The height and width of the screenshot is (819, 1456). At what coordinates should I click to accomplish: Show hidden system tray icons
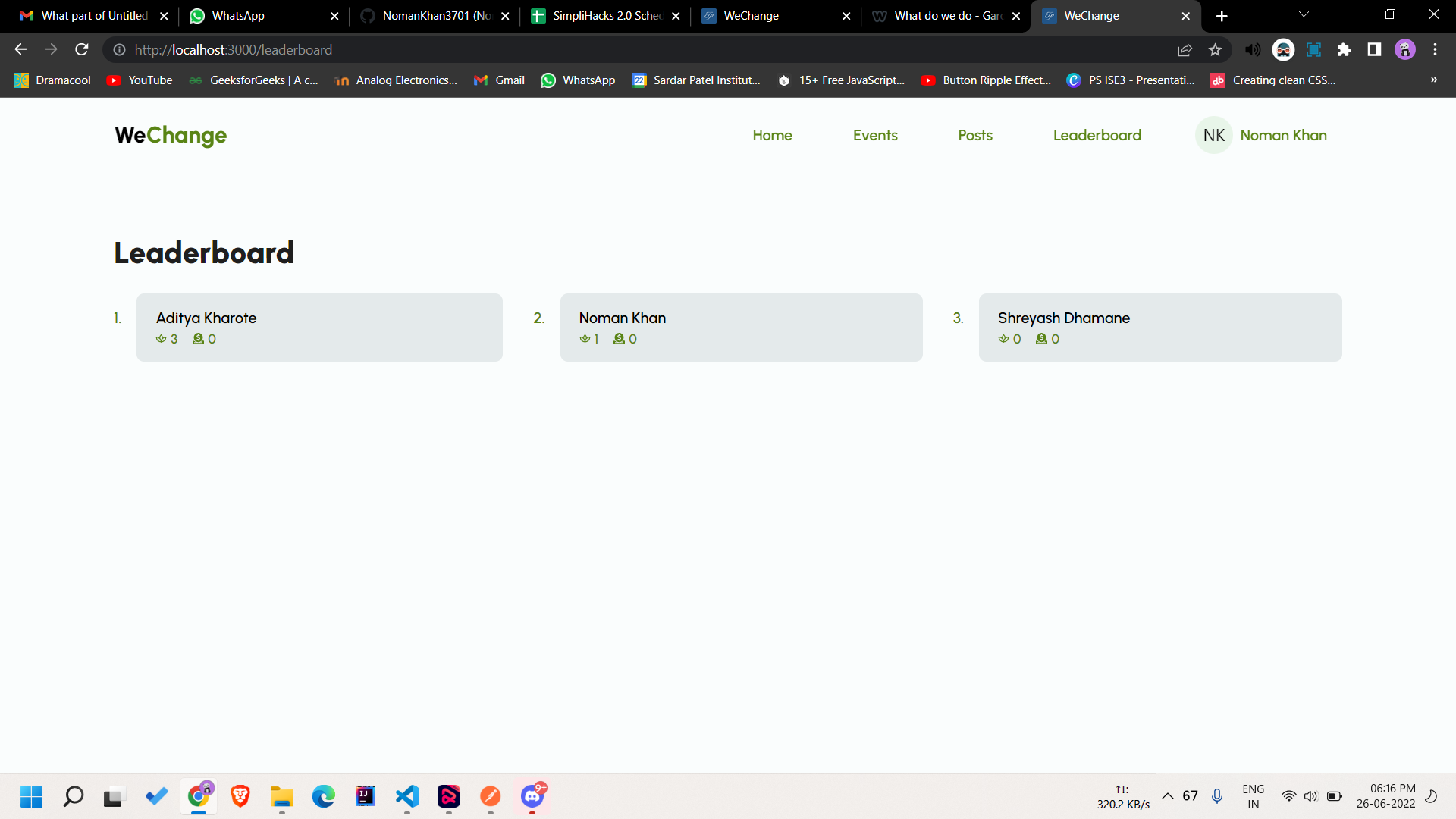pos(1168,796)
